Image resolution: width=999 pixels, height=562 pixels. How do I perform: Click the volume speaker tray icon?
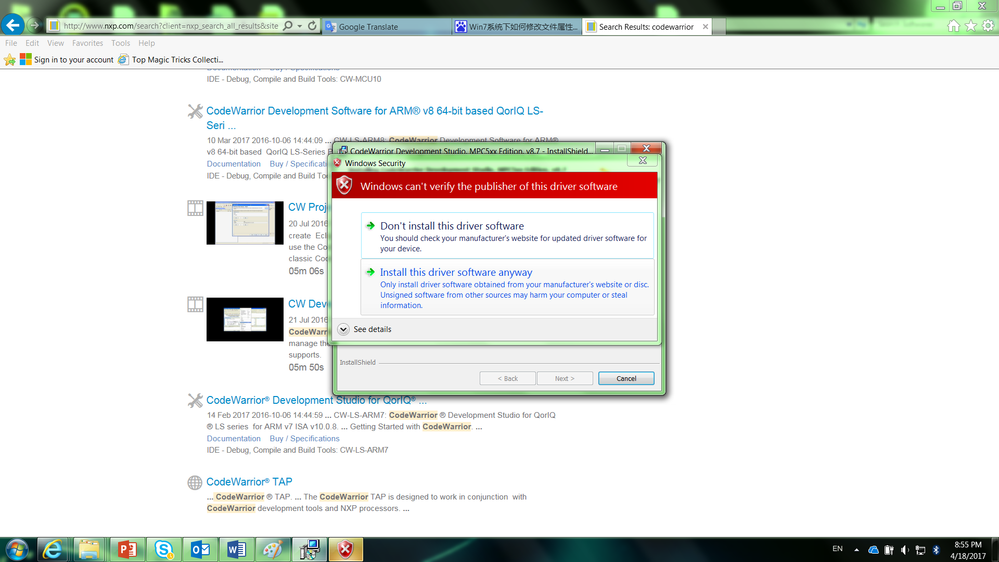[904, 549]
